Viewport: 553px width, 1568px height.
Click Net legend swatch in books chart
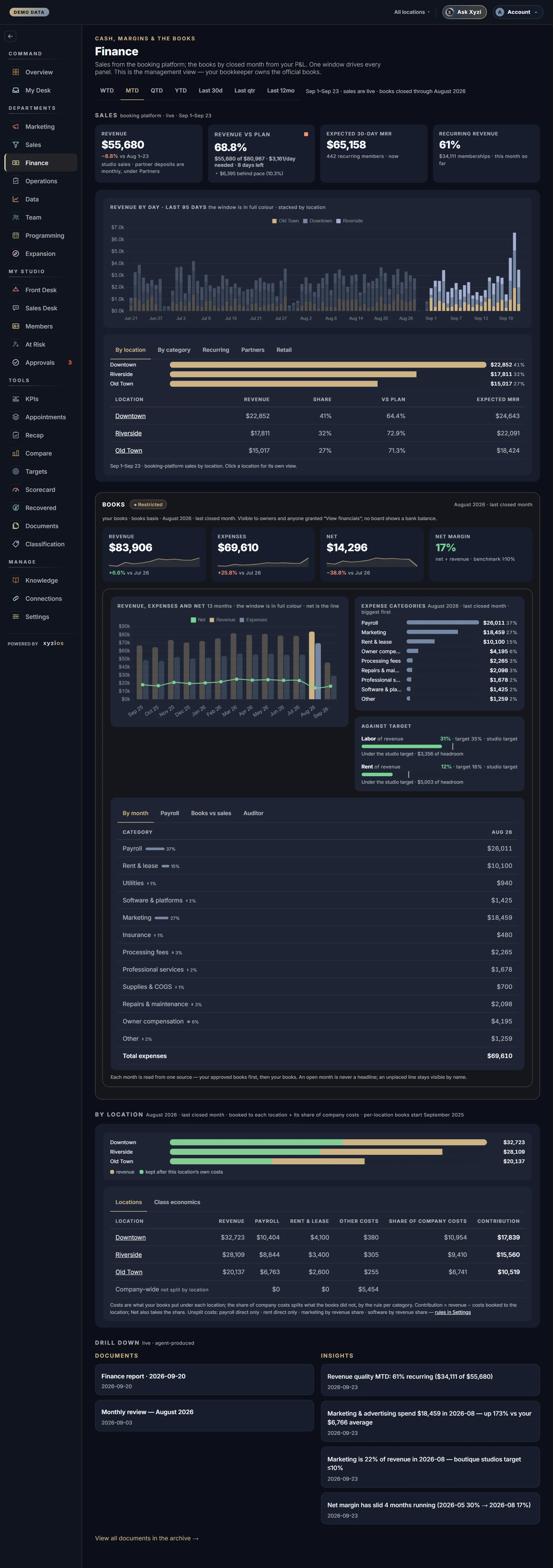tap(194, 620)
